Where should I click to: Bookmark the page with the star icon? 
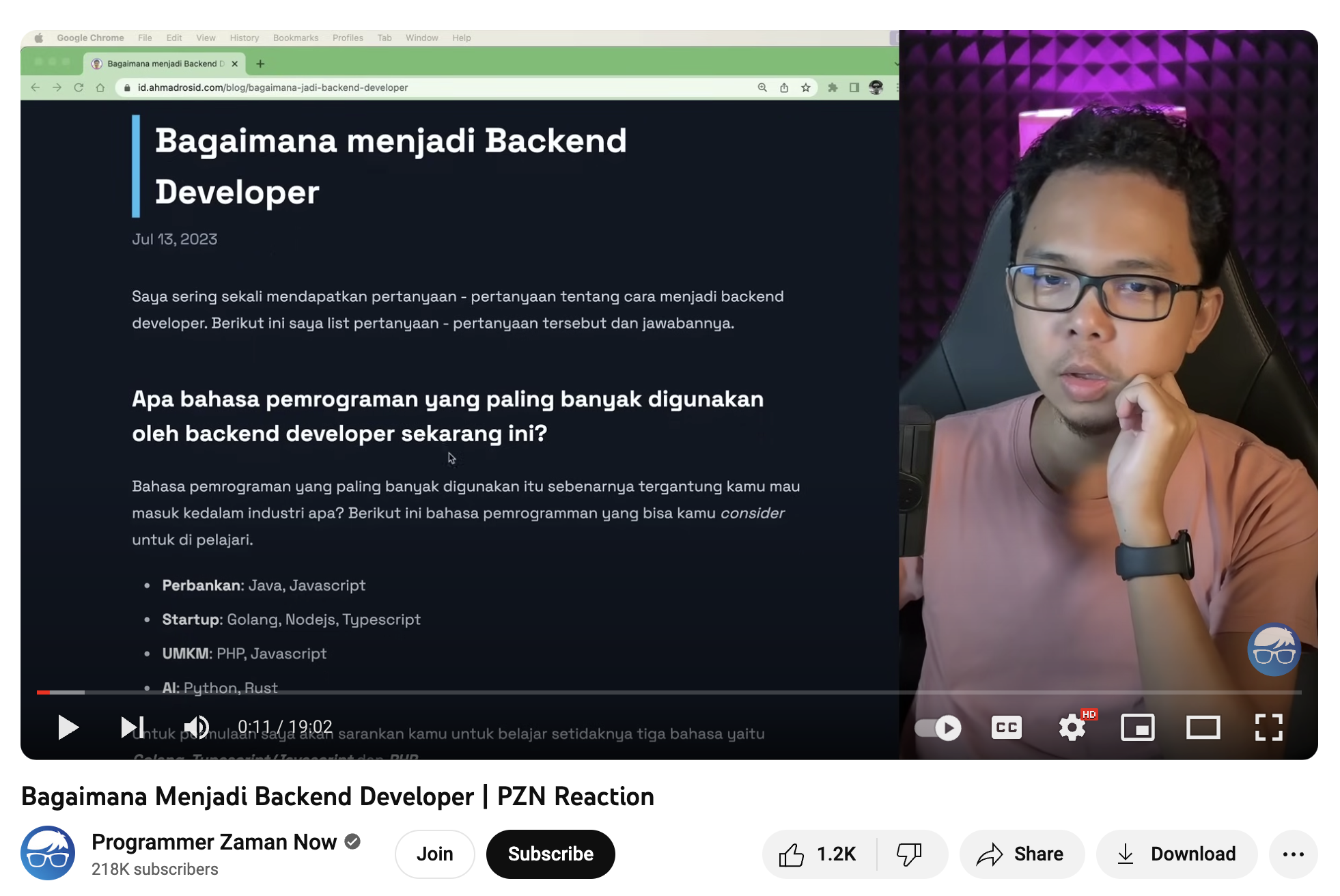806,87
